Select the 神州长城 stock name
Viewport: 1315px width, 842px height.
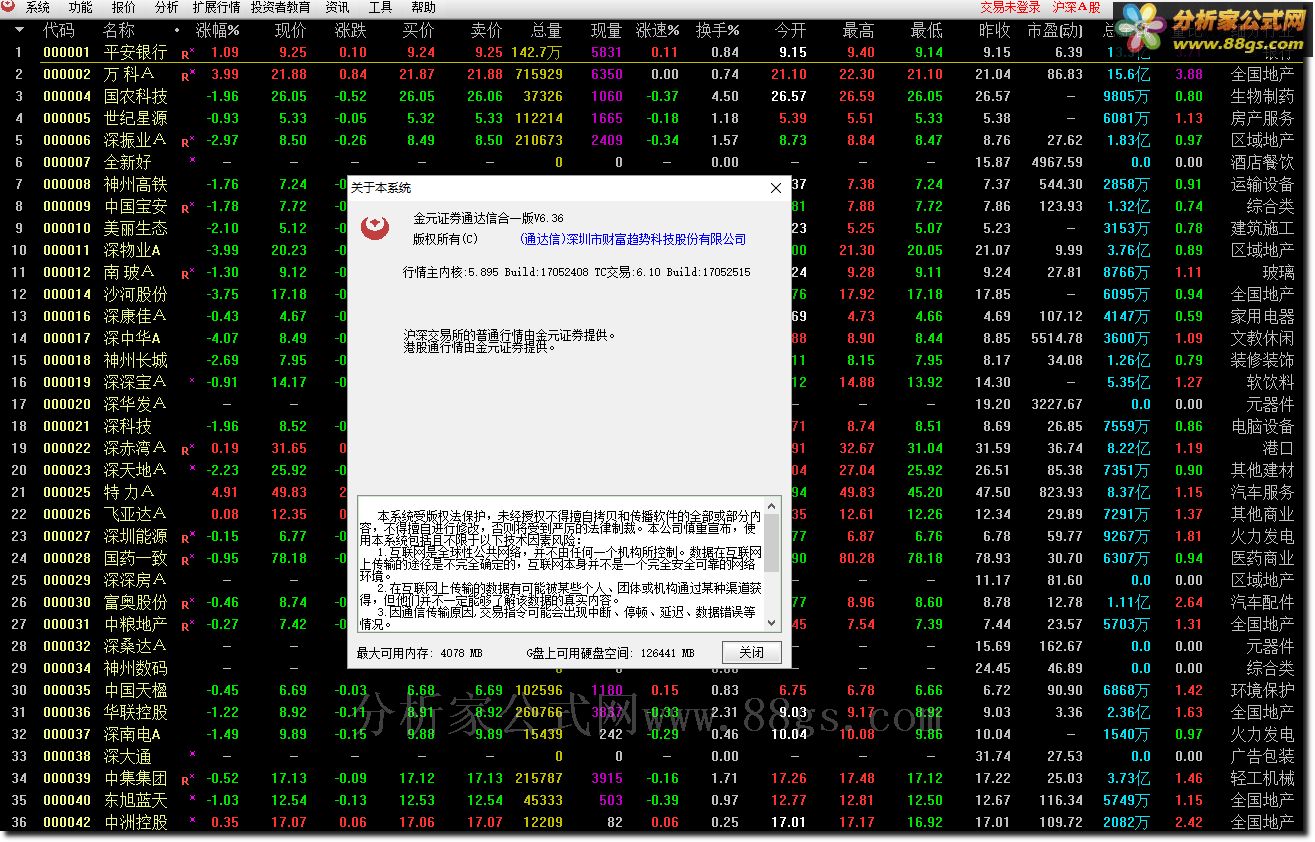(x=136, y=360)
